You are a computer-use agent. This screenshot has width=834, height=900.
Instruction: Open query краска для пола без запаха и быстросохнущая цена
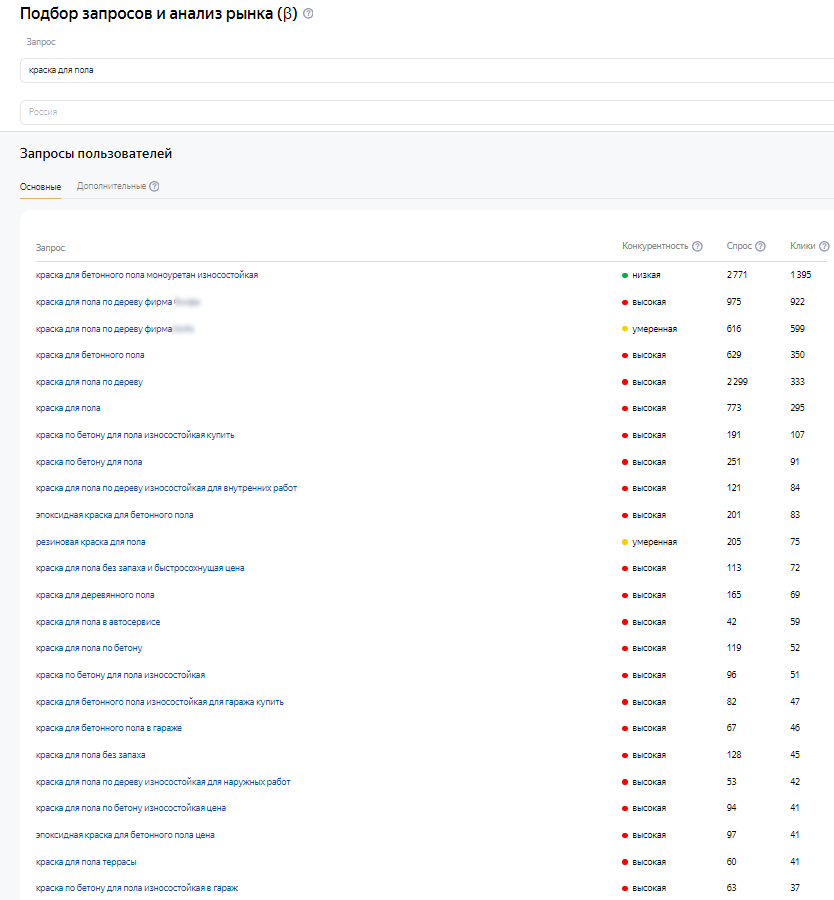pyautogui.click(x=140, y=568)
